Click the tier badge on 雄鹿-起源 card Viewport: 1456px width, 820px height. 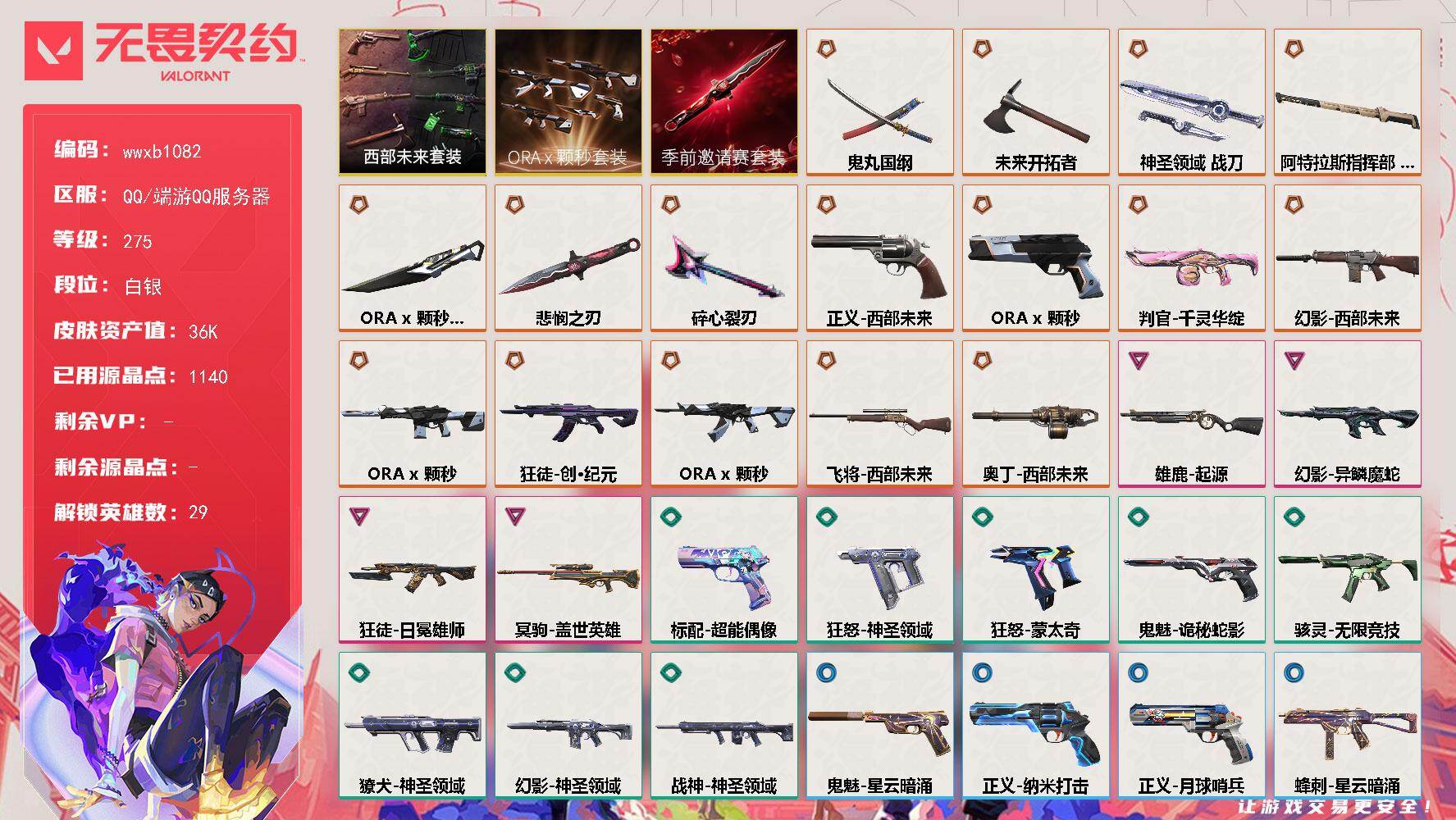[x=1139, y=360]
